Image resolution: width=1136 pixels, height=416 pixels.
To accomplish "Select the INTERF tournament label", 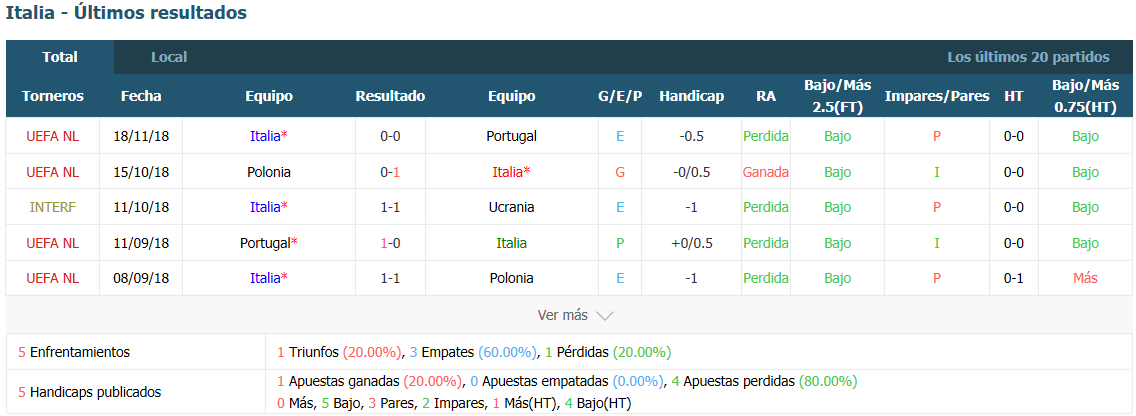I will tap(53, 207).
